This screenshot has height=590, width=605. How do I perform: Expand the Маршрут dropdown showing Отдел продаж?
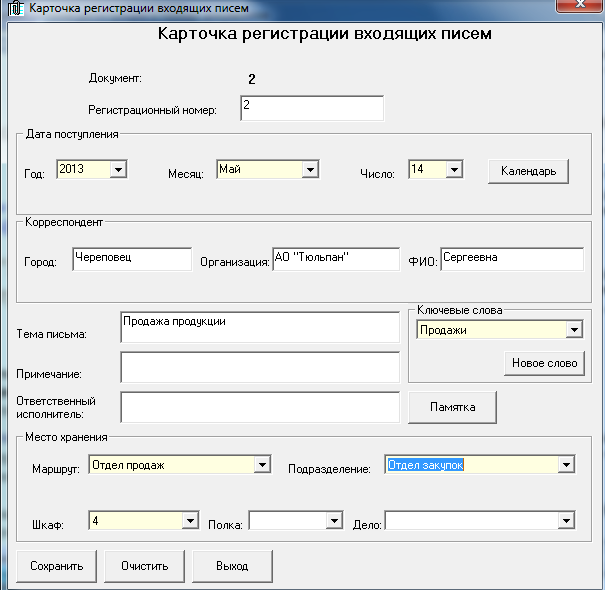tap(262, 465)
